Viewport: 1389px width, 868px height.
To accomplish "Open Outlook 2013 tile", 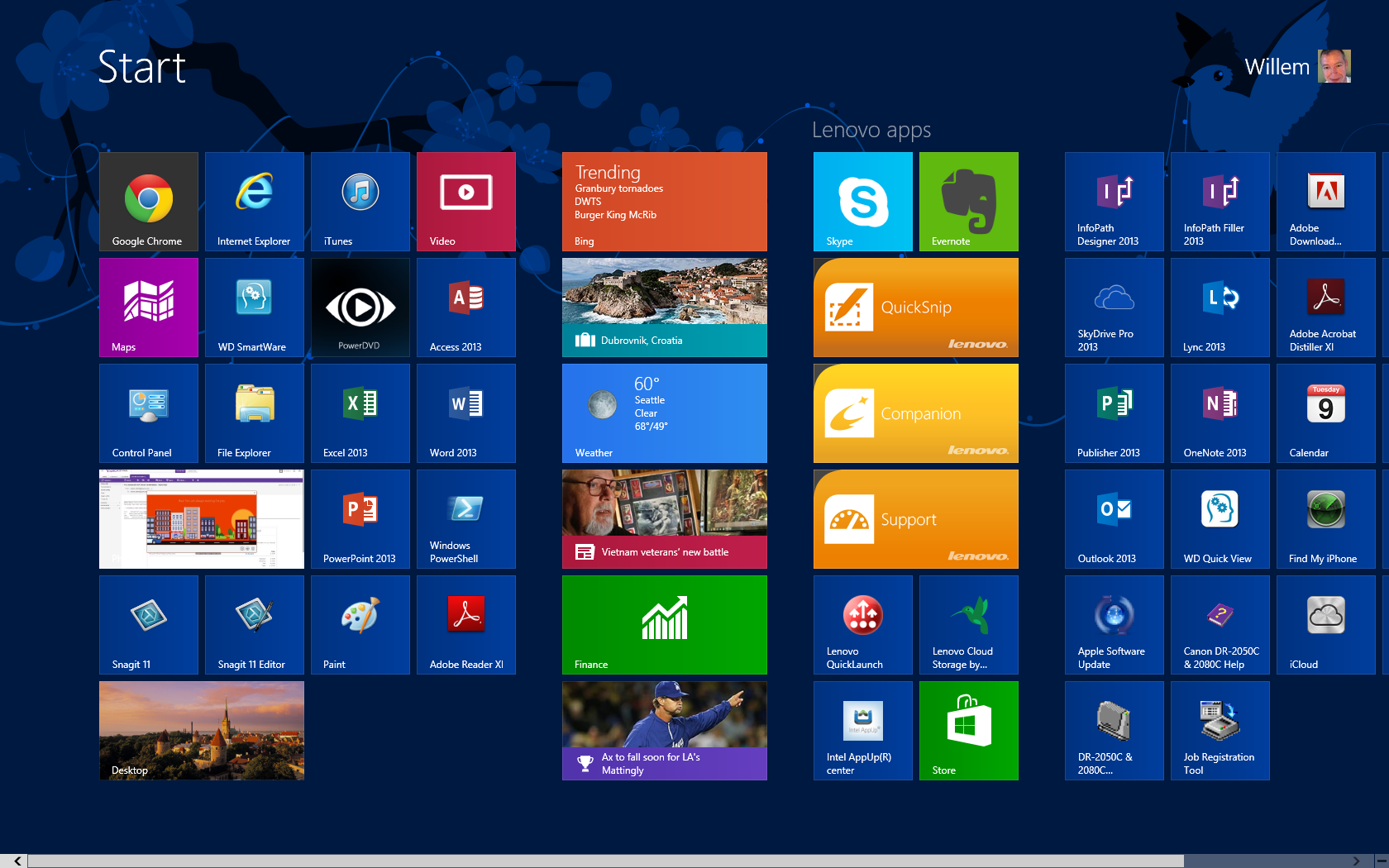I will (1114, 519).
